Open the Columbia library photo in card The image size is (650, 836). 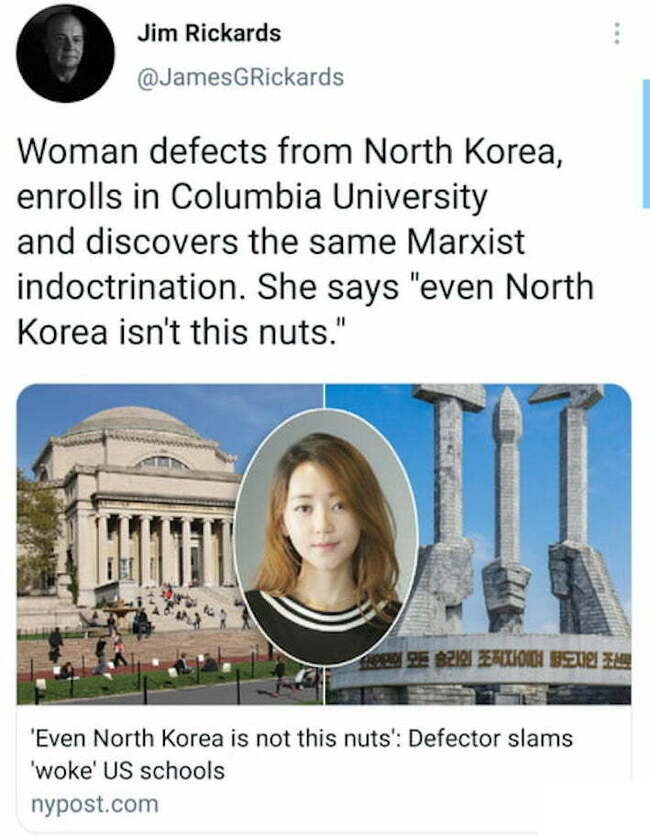click(170, 544)
